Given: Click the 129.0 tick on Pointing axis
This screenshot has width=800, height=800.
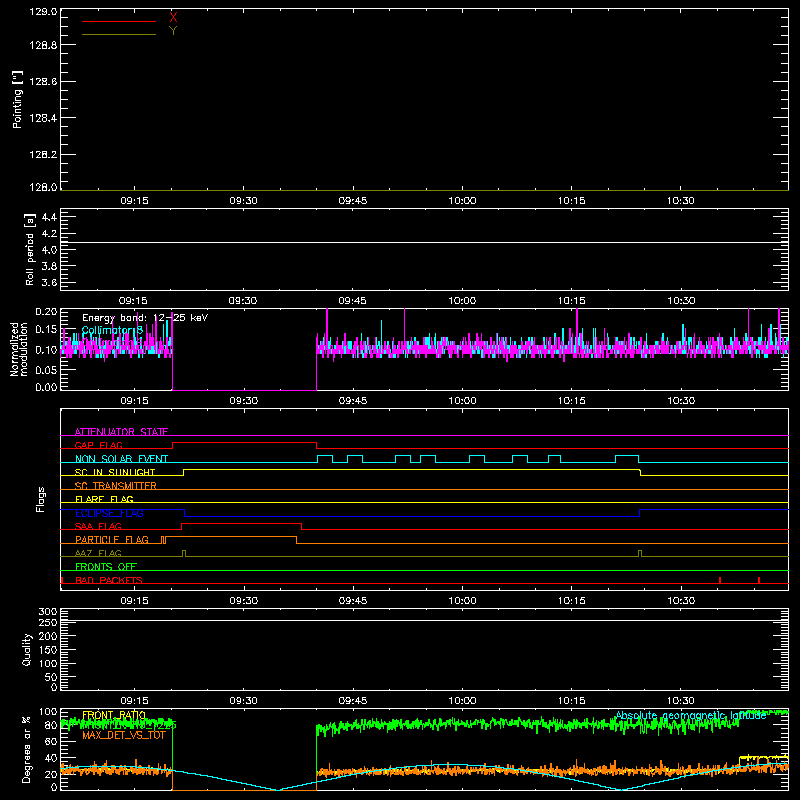Looking at the screenshot, I should [x=43, y=12].
